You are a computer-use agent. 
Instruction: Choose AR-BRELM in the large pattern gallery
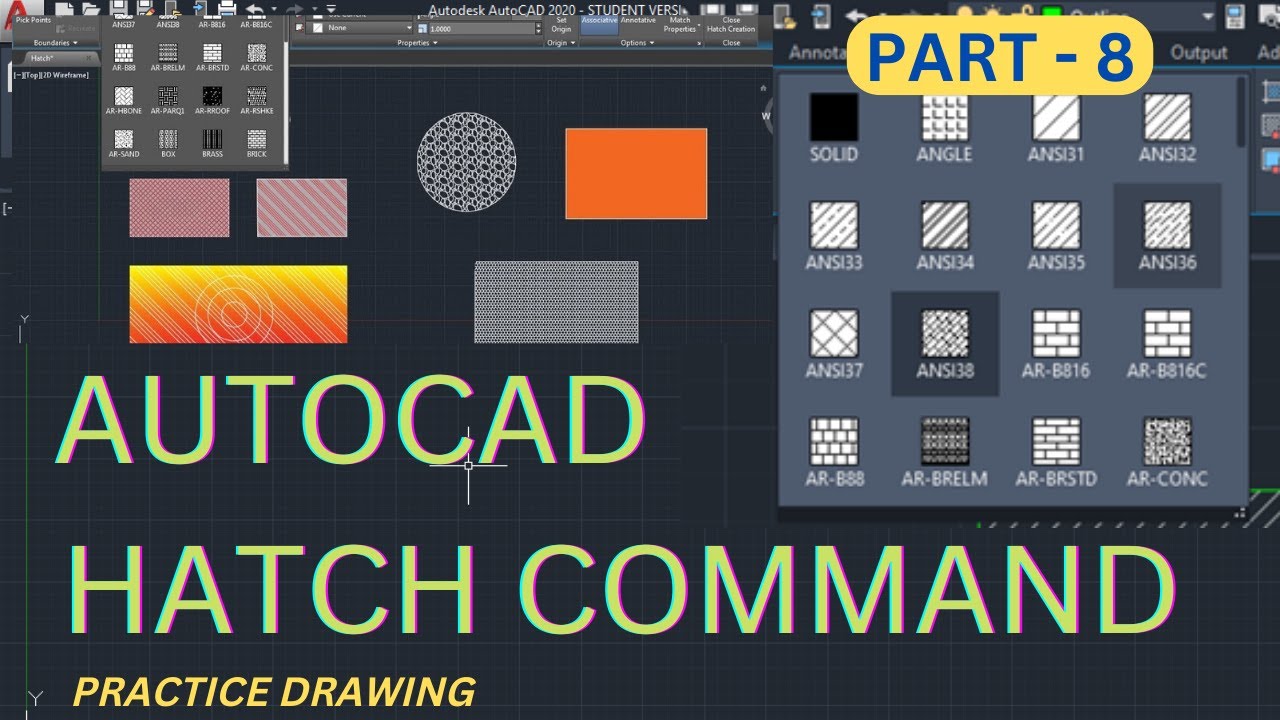(944, 452)
